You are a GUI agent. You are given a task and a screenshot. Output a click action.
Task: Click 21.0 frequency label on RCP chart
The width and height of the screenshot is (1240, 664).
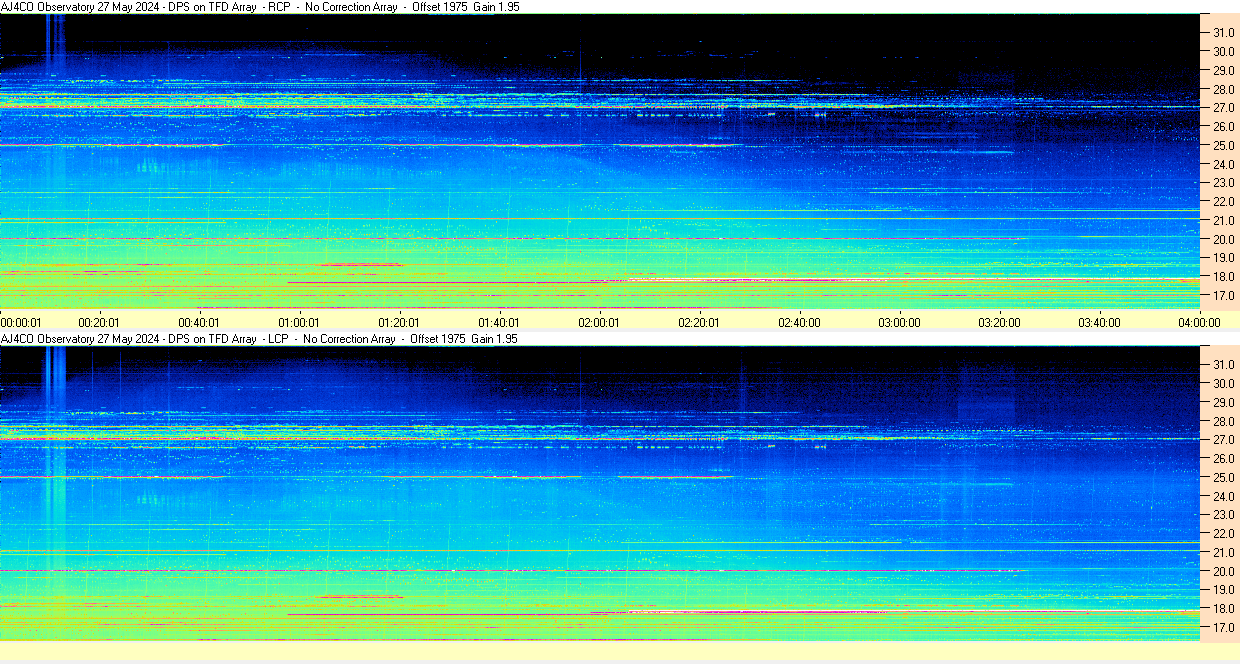tap(1223, 220)
